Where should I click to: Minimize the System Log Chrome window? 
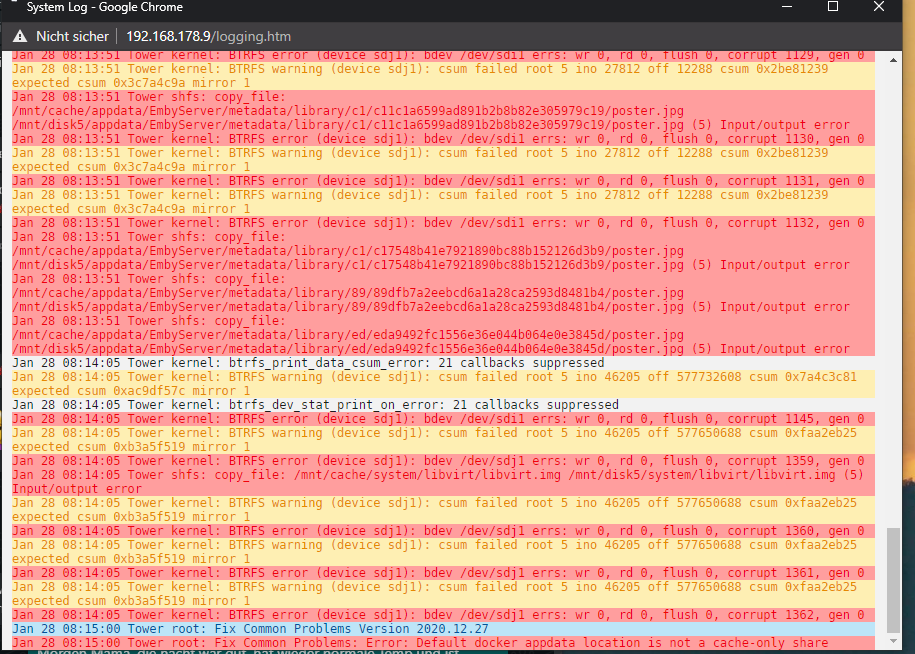[787, 7]
